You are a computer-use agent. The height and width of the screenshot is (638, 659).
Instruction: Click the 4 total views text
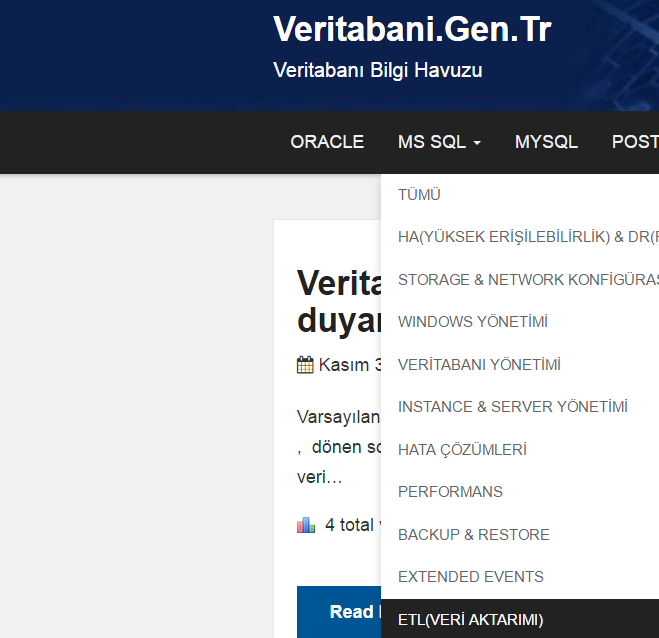point(353,525)
